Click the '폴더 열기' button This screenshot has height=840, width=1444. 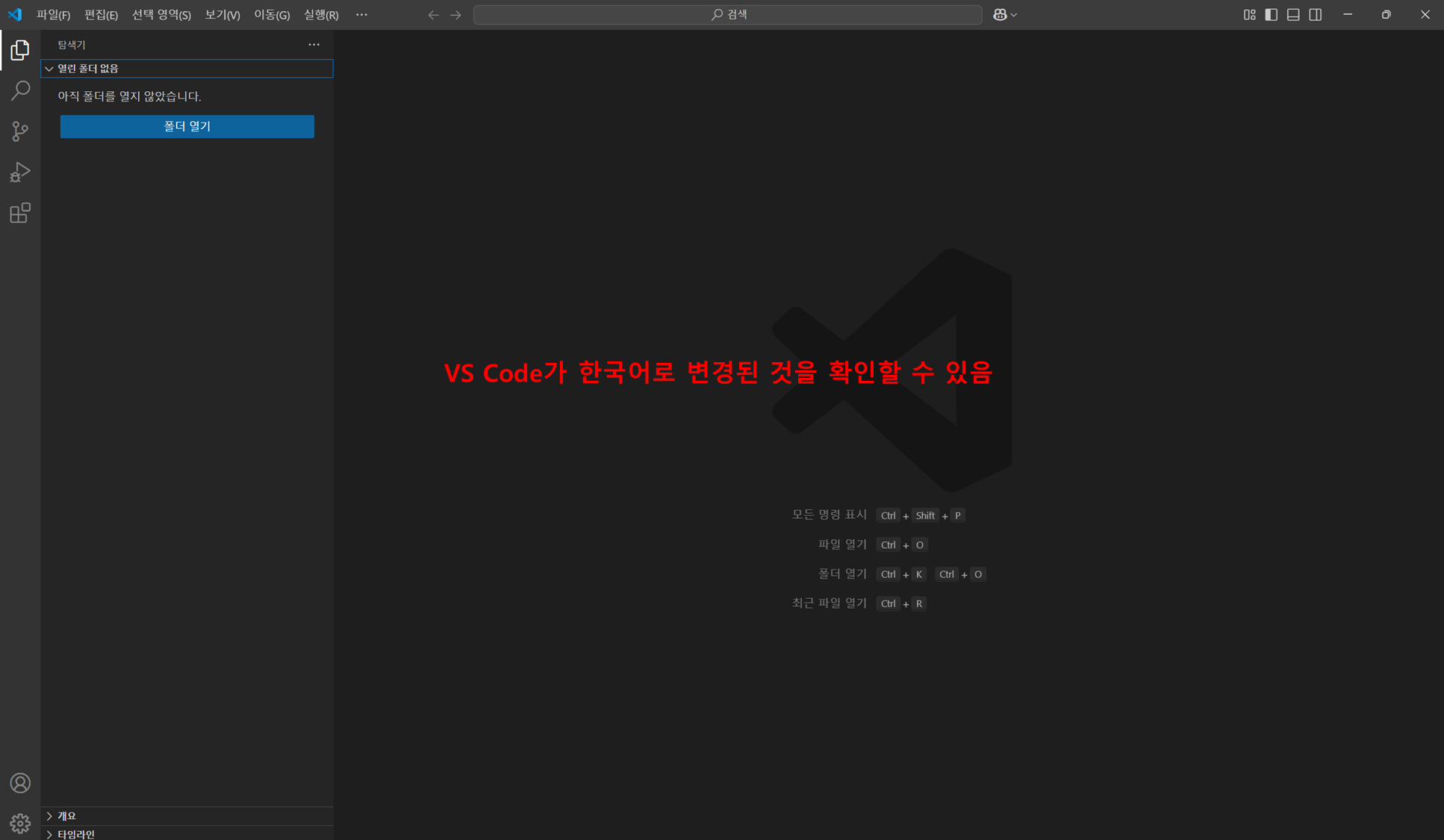point(187,126)
